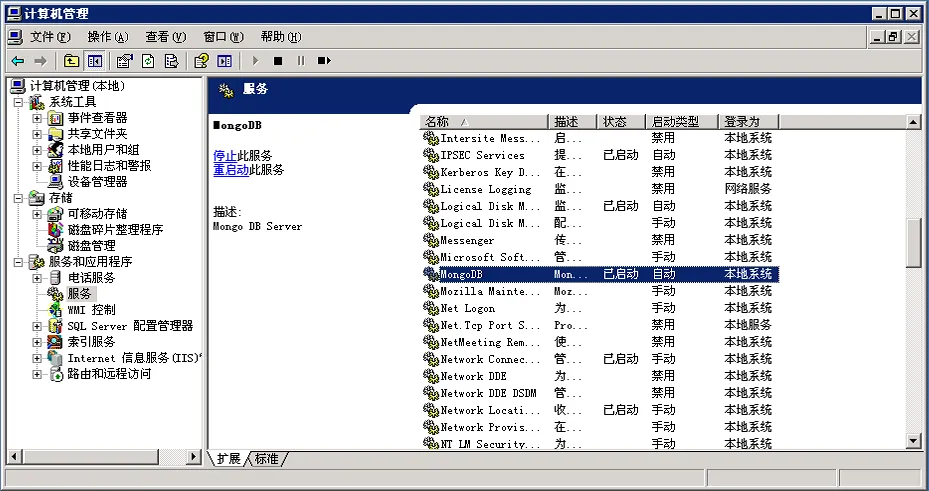The width and height of the screenshot is (929, 491).
Task: Pause the service with the pause icon
Action: pos(301,60)
